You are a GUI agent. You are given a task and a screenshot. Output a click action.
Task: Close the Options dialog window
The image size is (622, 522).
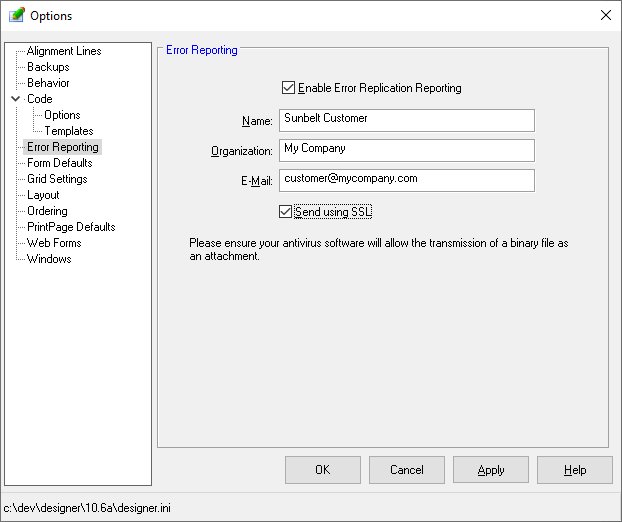pos(605,16)
